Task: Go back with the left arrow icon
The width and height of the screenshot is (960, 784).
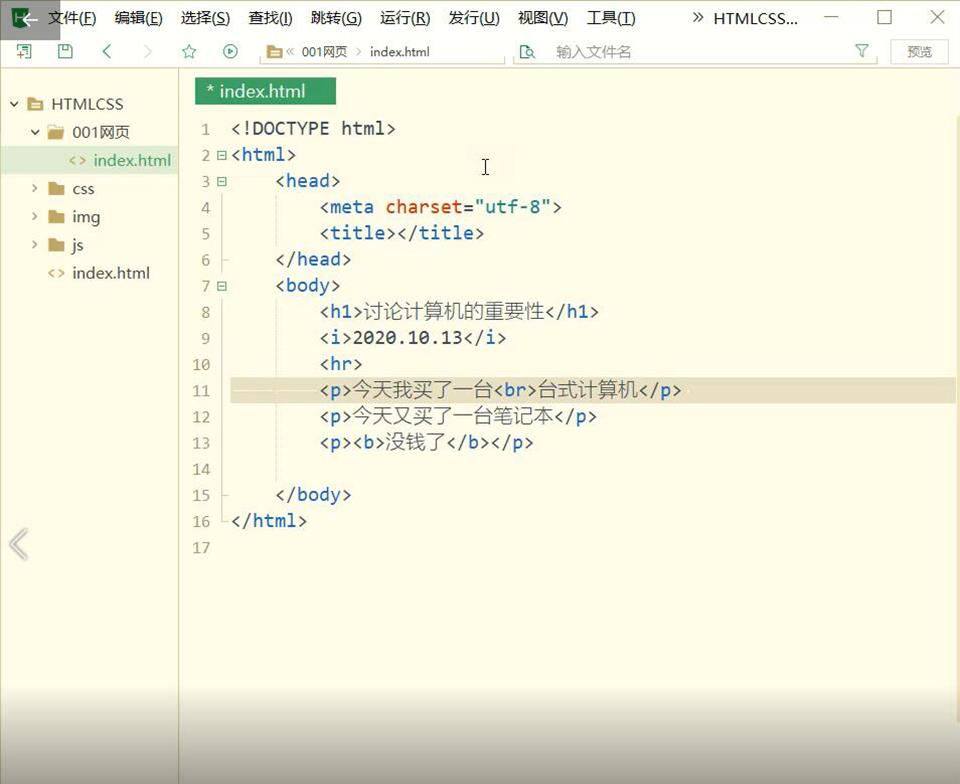Action: click(x=107, y=51)
